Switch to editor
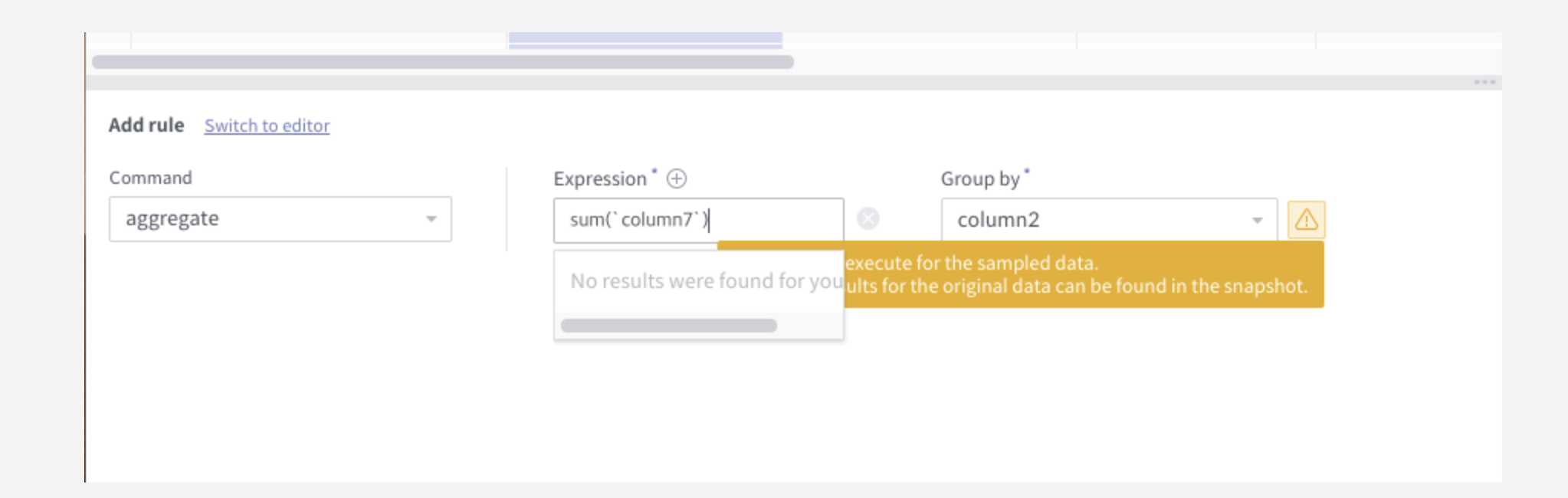Image resolution: width=1568 pixels, height=498 pixels. pos(266,126)
